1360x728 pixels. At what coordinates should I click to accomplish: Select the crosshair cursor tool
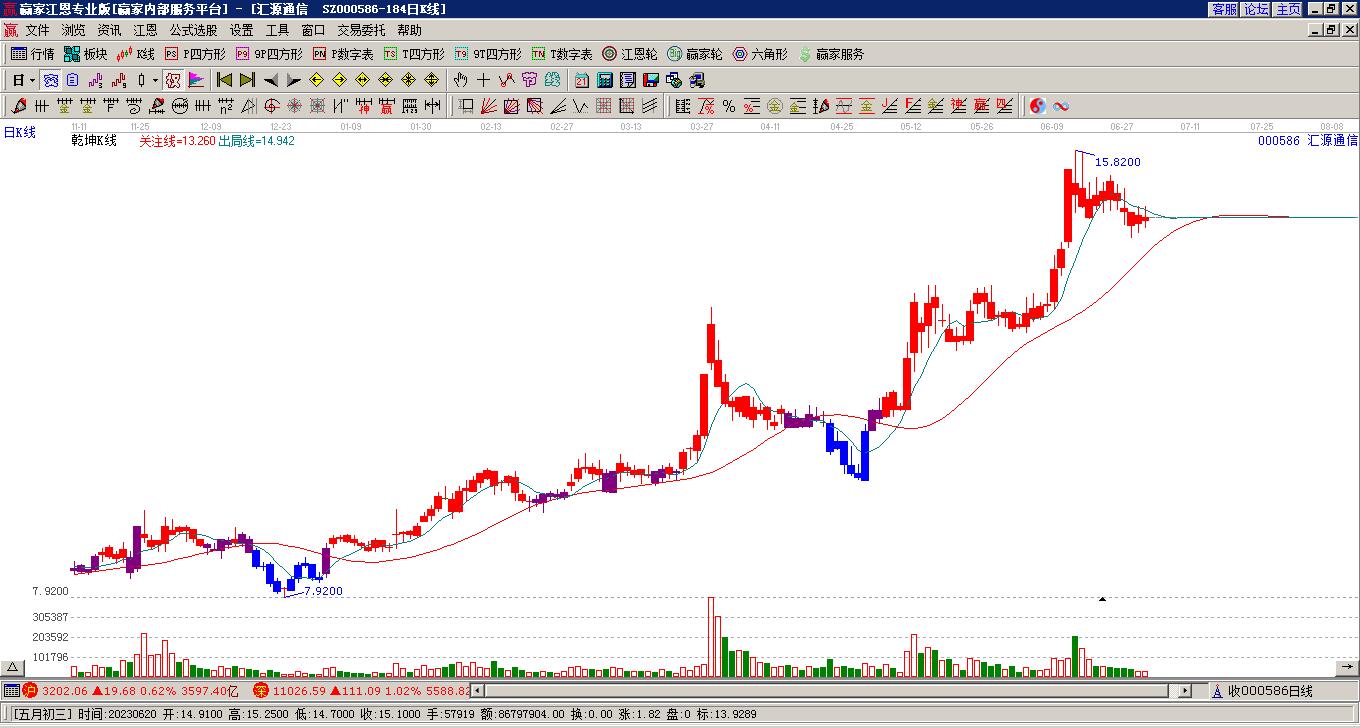483,80
